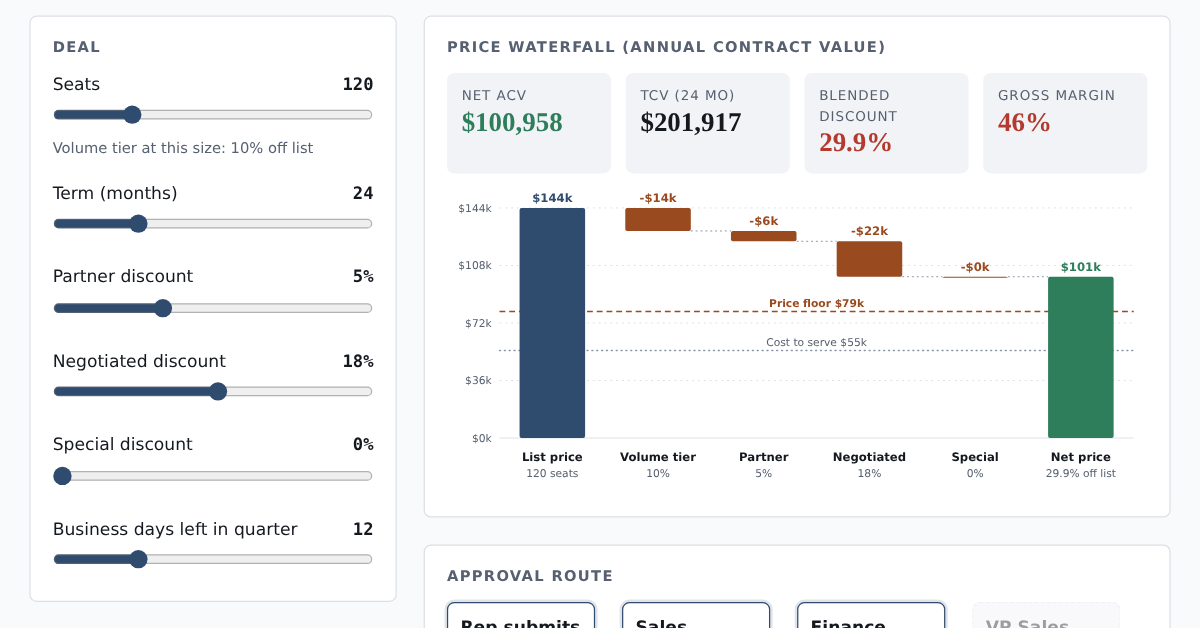
Task: Open the Net ACV $100,958 card
Action: point(529,123)
